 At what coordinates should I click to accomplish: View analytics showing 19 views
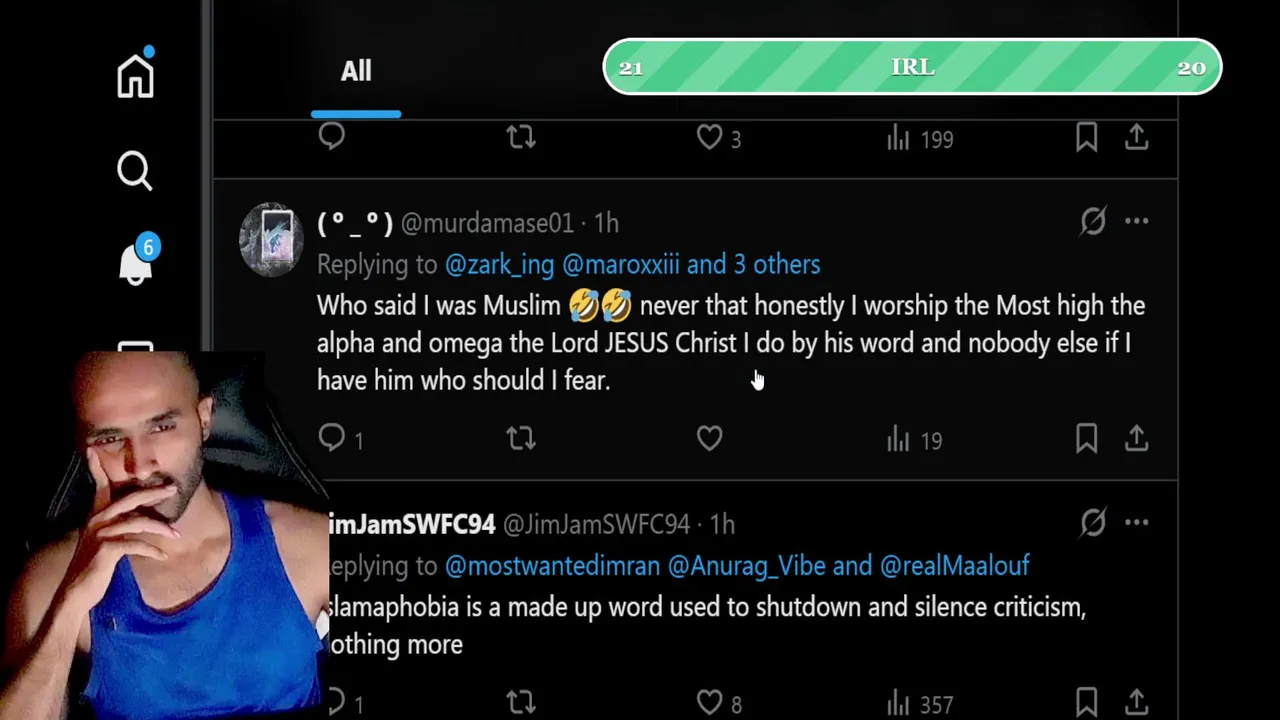pos(914,439)
